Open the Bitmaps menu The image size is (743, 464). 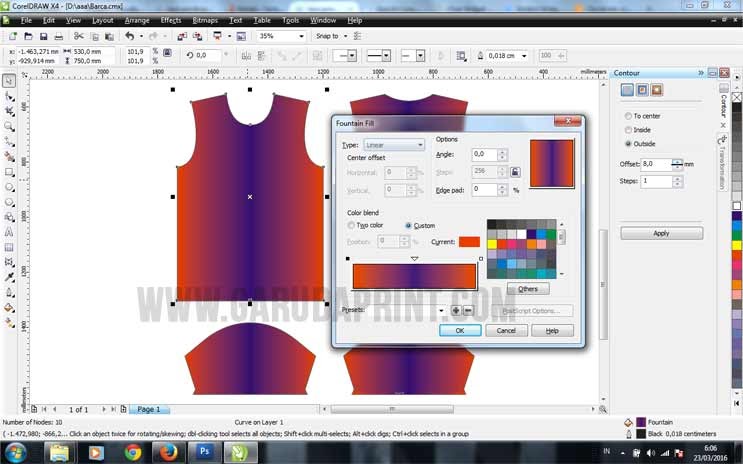point(205,20)
